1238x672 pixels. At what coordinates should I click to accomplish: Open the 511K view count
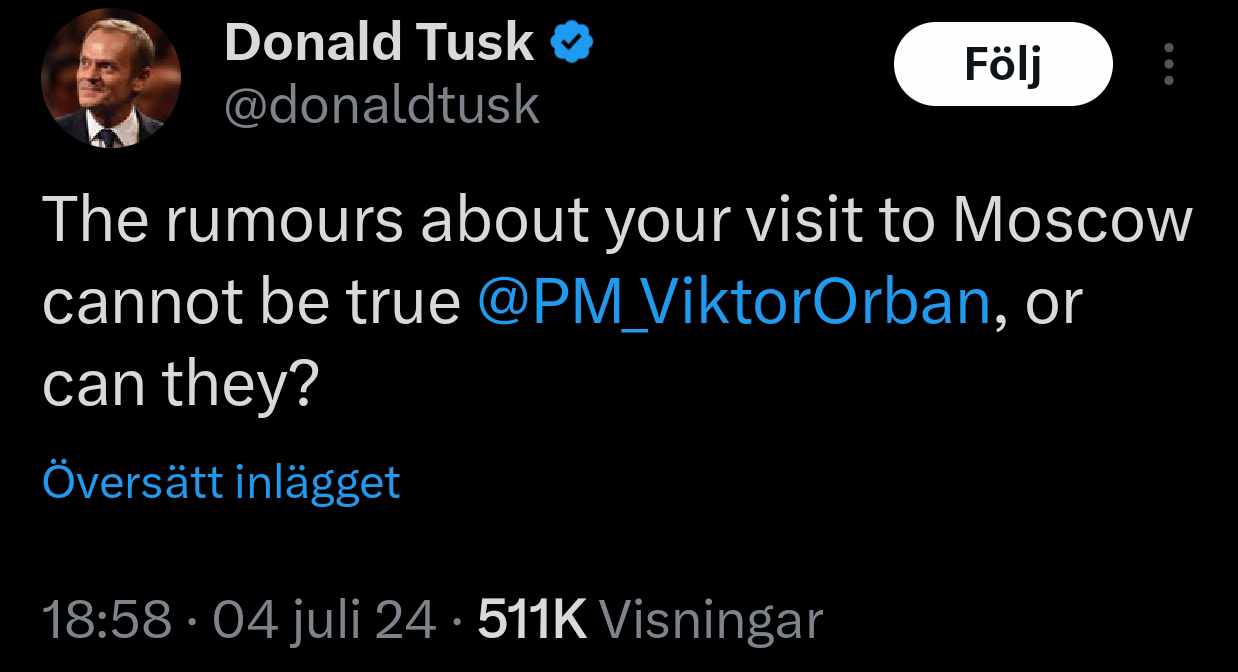[x=532, y=621]
